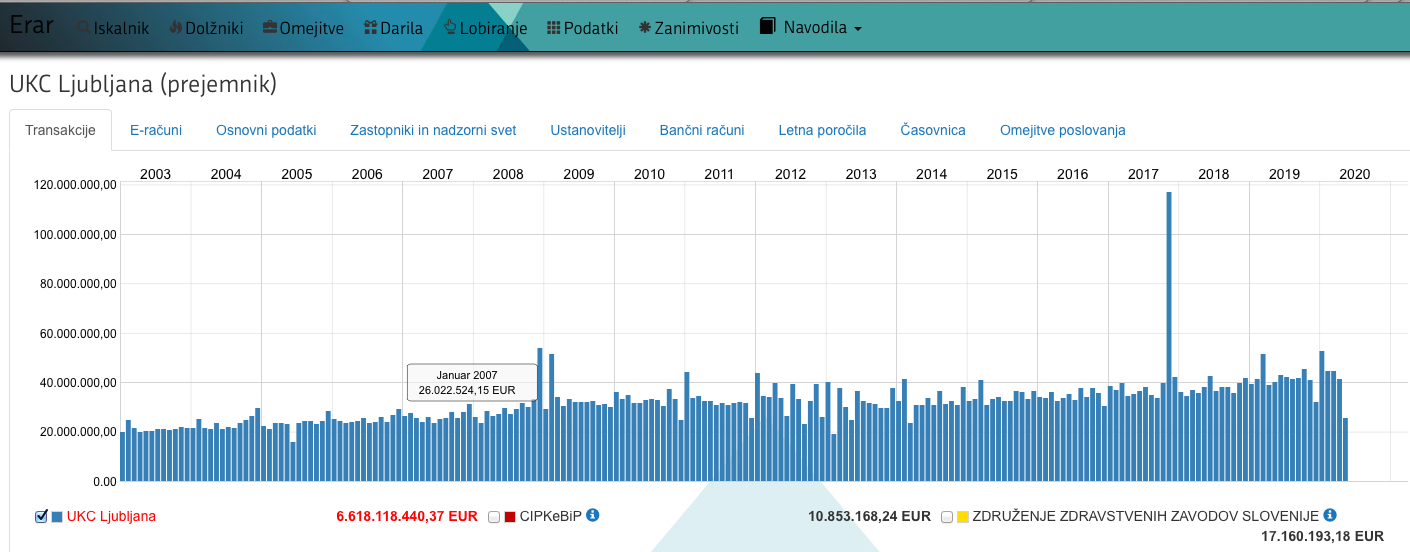Click the UKC Ljubljana legend link
Screen dimensions: 1410x552
(x=111, y=516)
